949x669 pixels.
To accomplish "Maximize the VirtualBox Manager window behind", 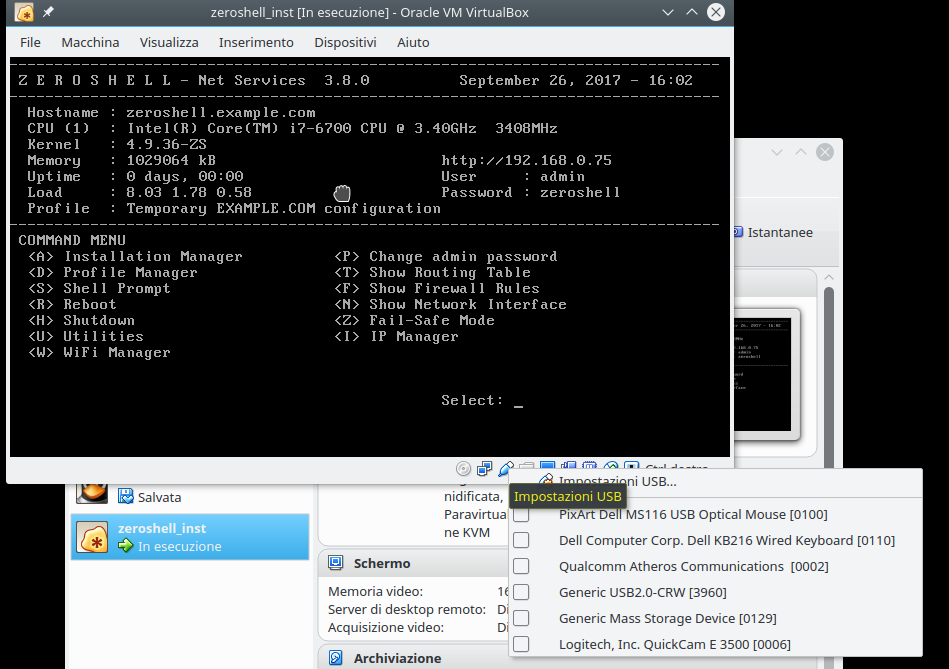I will point(801,152).
